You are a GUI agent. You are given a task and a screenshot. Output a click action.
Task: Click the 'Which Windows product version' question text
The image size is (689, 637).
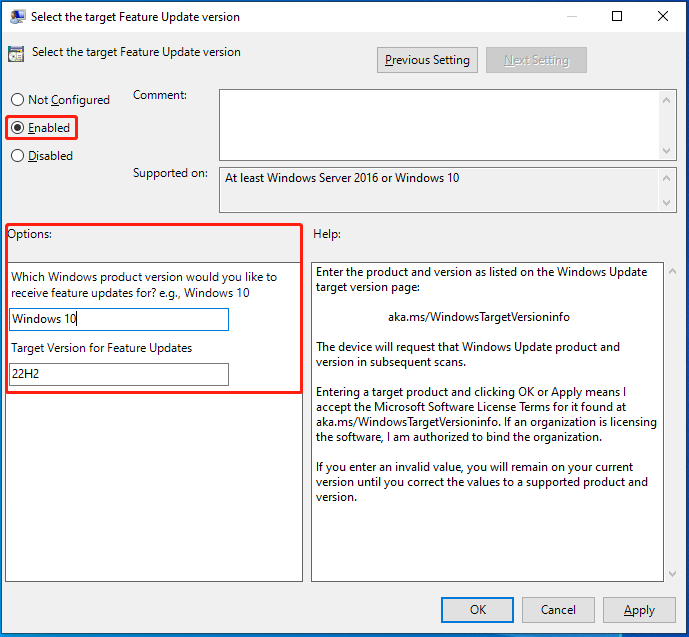tap(144, 285)
